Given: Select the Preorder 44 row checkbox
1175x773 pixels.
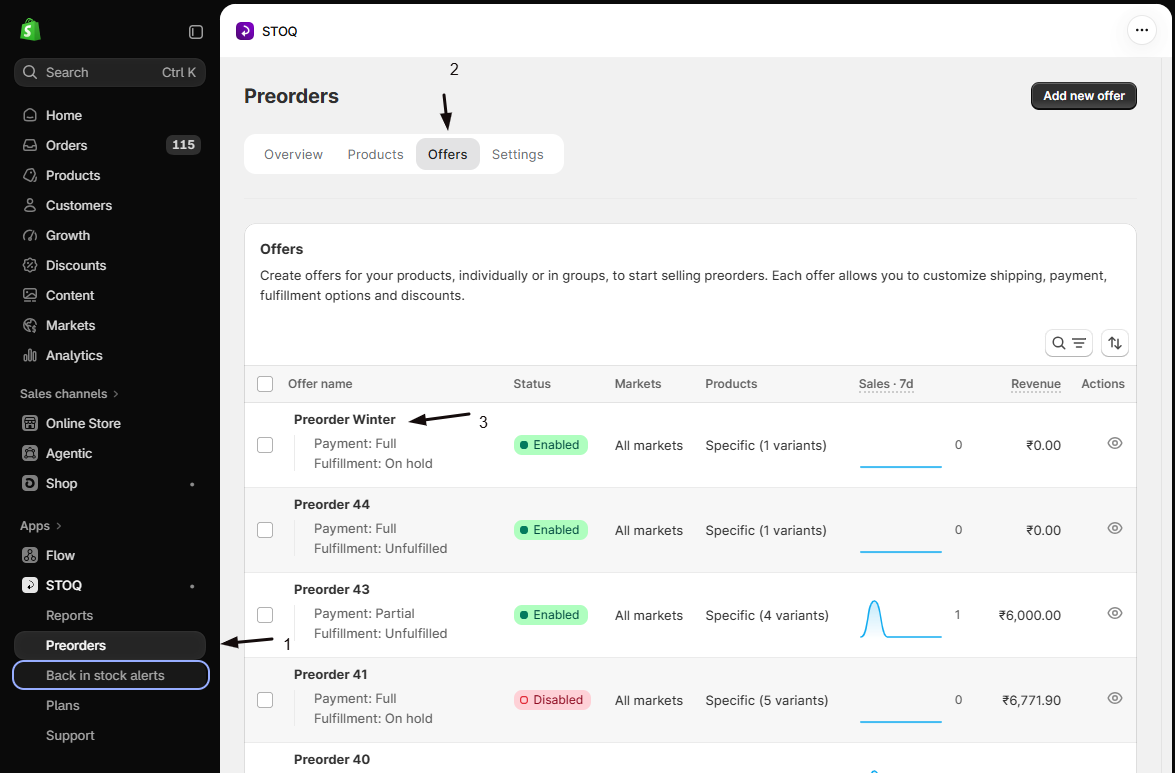Looking at the screenshot, I should point(265,530).
